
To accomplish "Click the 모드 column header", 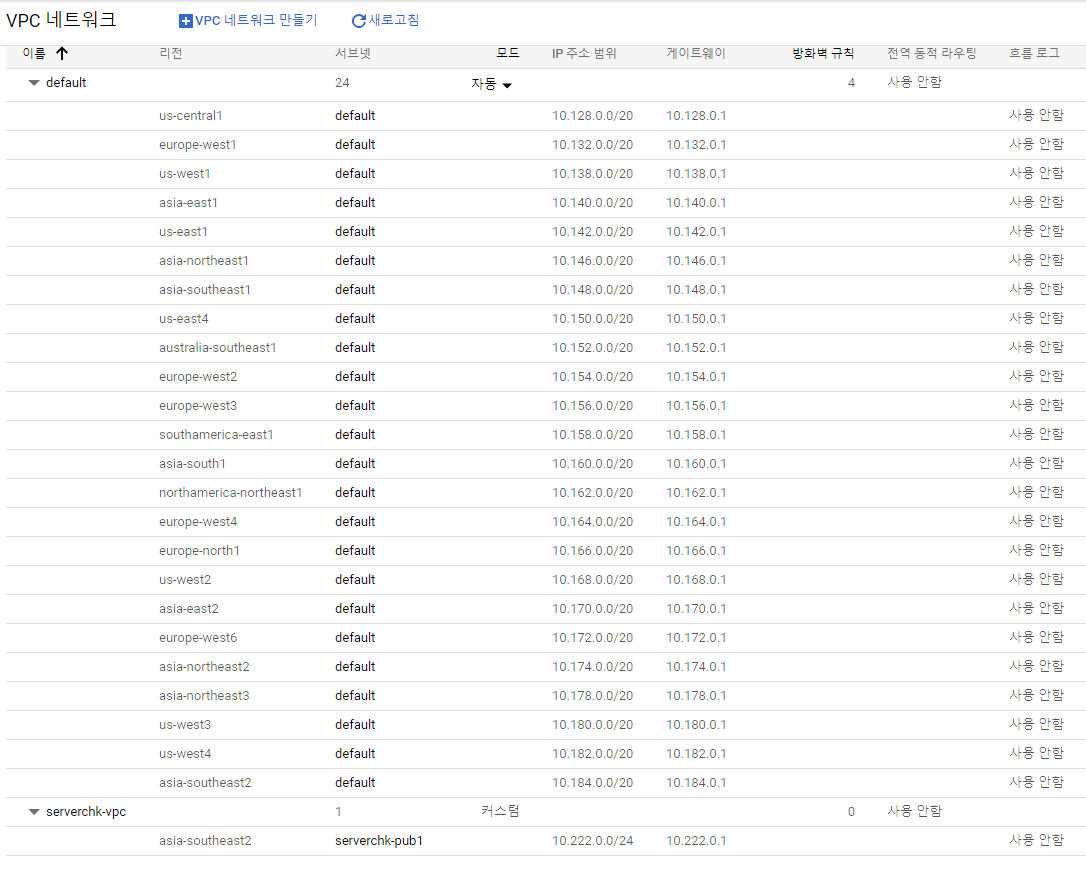I will click(508, 53).
